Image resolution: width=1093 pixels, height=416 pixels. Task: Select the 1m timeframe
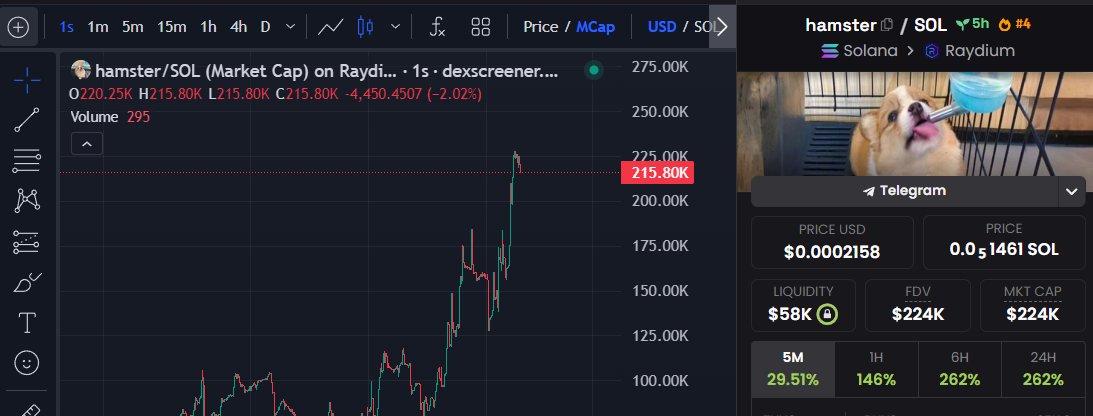[98, 27]
